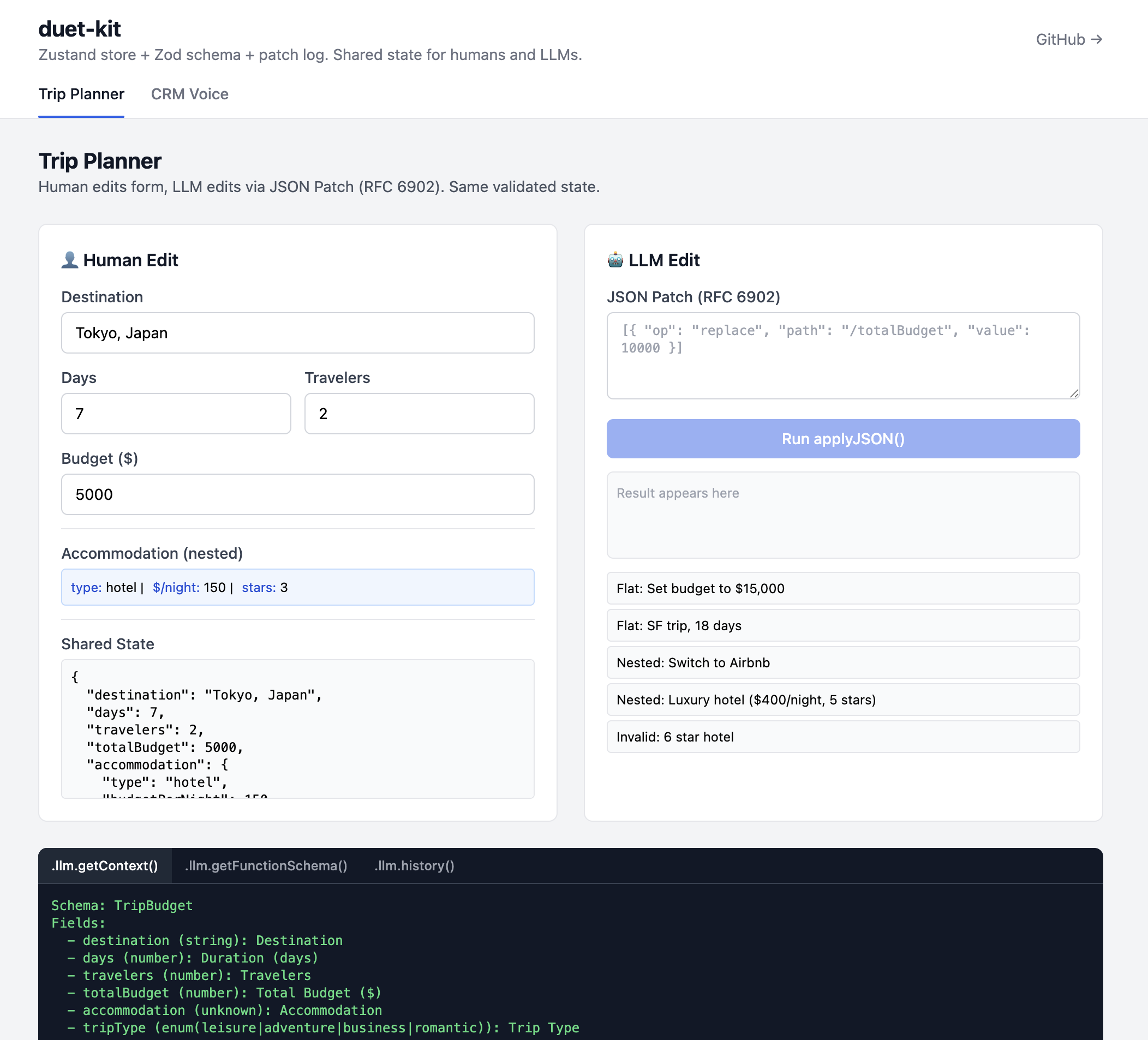Click the Accommodation nested summary box
Viewport: 1148px width, 1040px height.
297,587
